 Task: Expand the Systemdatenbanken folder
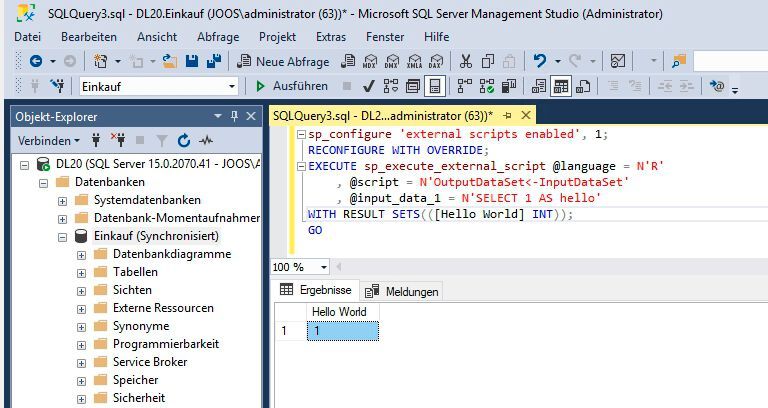[62, 201]
